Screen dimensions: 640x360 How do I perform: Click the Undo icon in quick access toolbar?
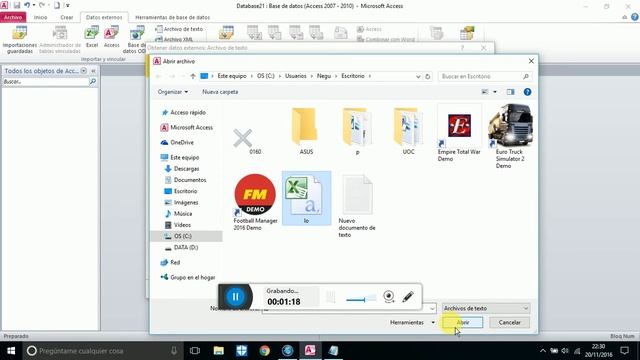tap(27, 5)
